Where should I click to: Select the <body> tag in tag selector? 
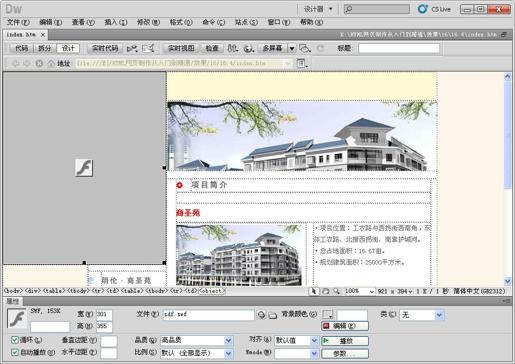(13, 291)
